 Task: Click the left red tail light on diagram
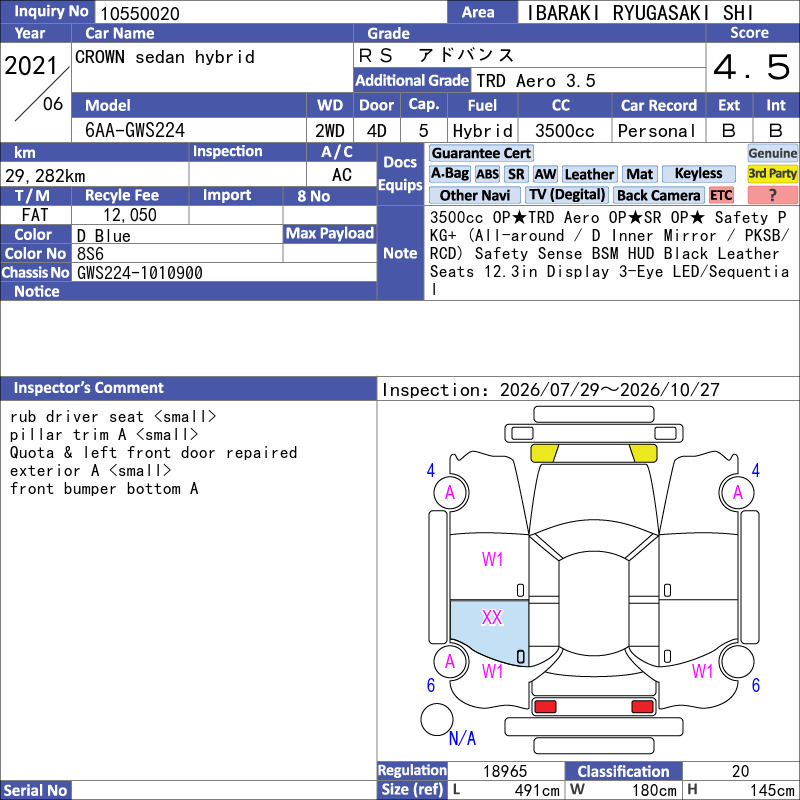545,707
